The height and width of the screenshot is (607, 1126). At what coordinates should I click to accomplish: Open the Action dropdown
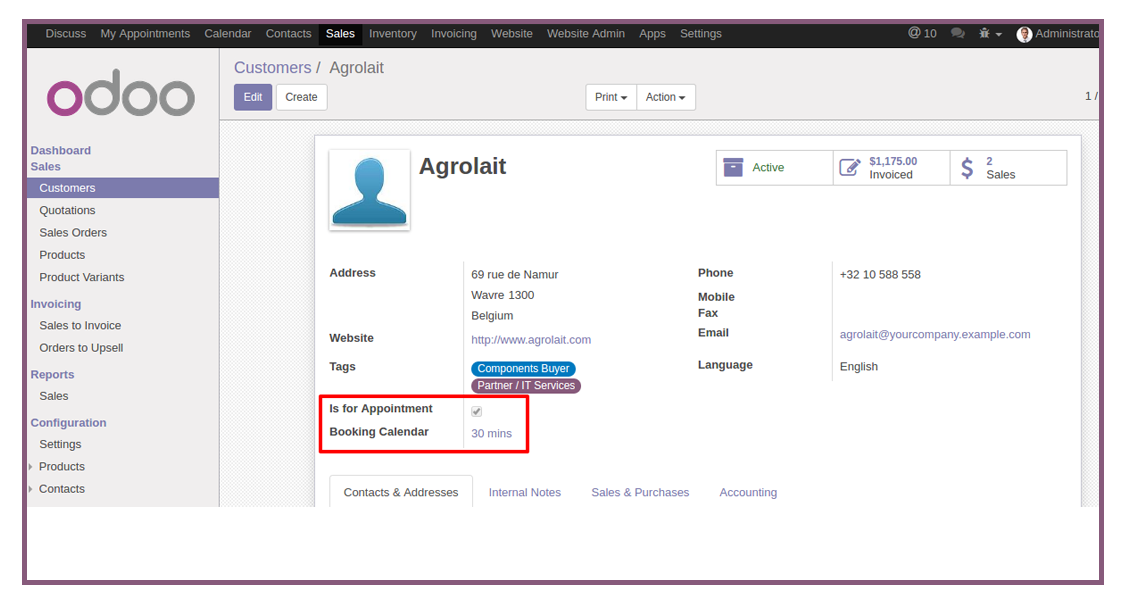click(x=666, y=97)
